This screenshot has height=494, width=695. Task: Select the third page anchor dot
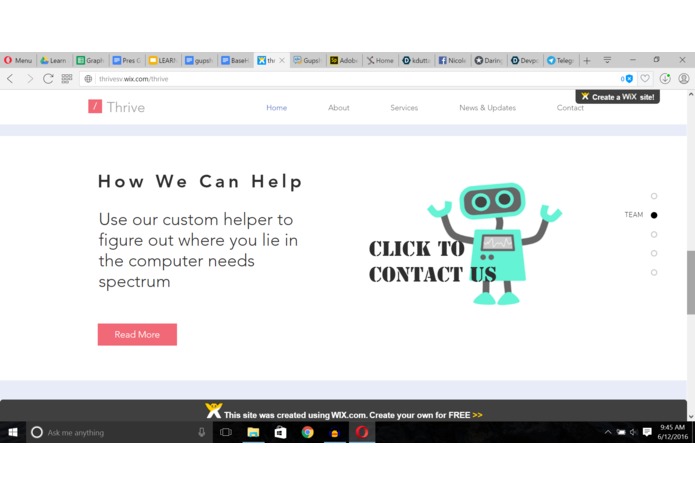pyautogui.click(x=654, y=234)
